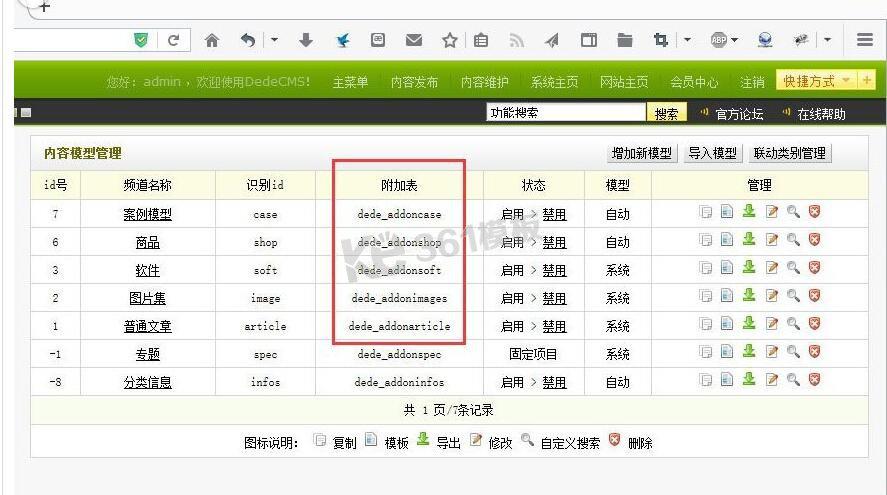Open the 普通文章 channel link
This screenshot has width=887, height=495.
[148, 326]
